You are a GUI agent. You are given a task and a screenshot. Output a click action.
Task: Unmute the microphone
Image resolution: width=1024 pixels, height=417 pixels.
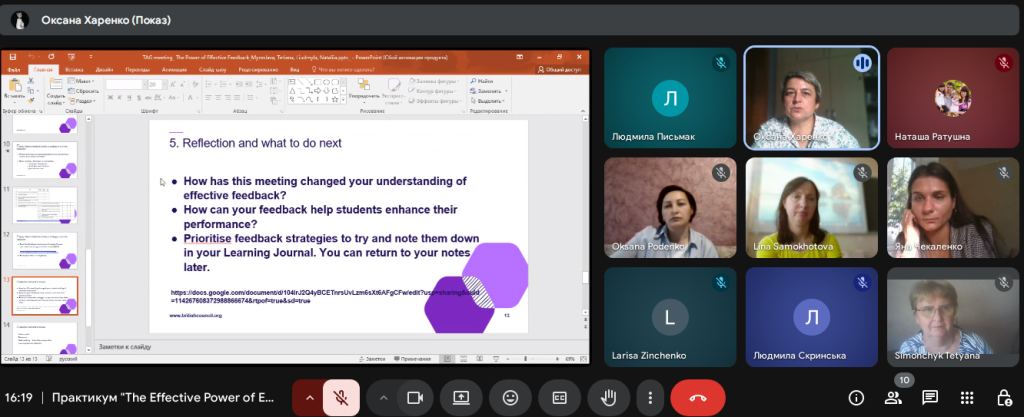coord(340,397)
